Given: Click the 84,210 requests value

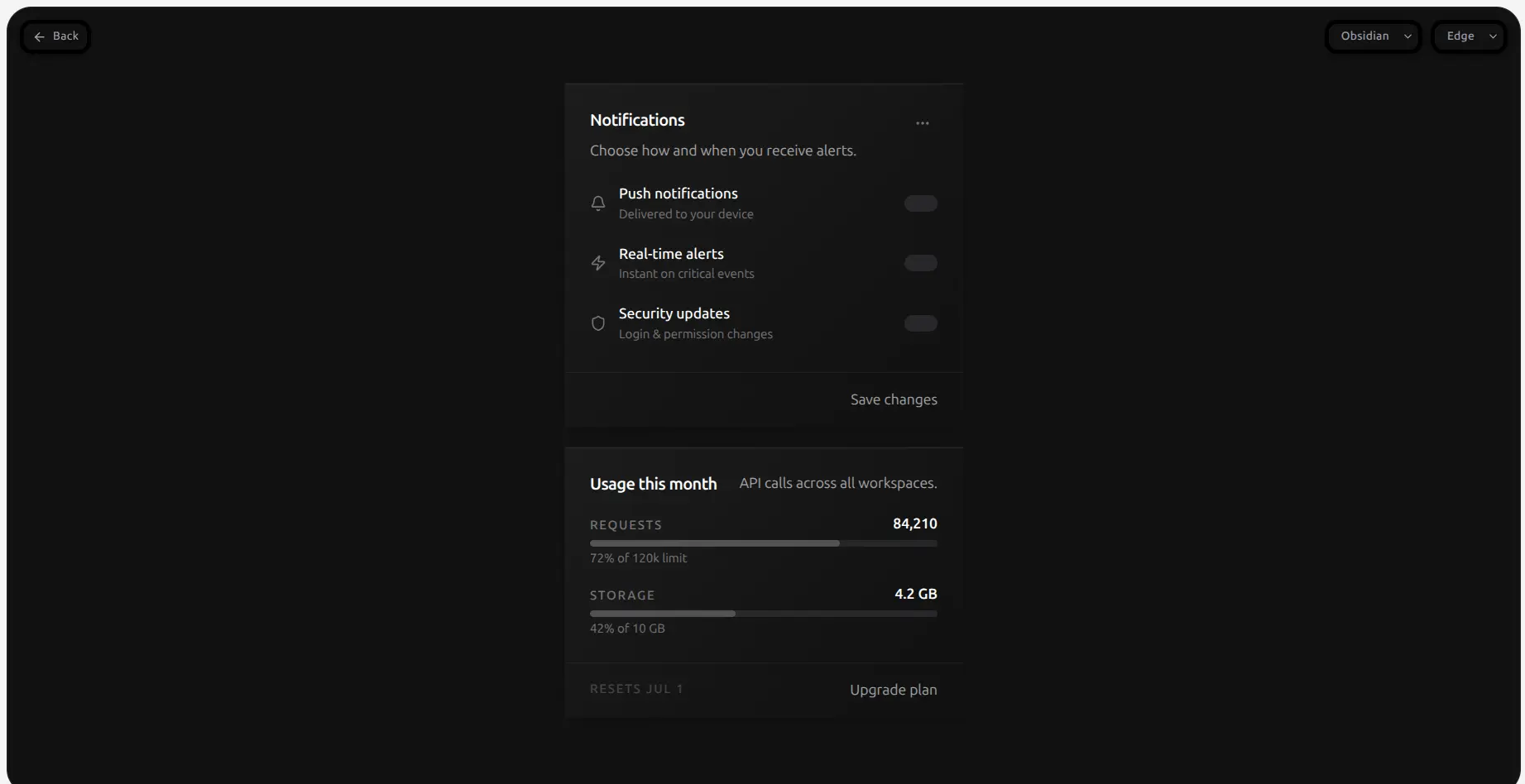Looking at the screenshot, I should (x=915, y=523).
